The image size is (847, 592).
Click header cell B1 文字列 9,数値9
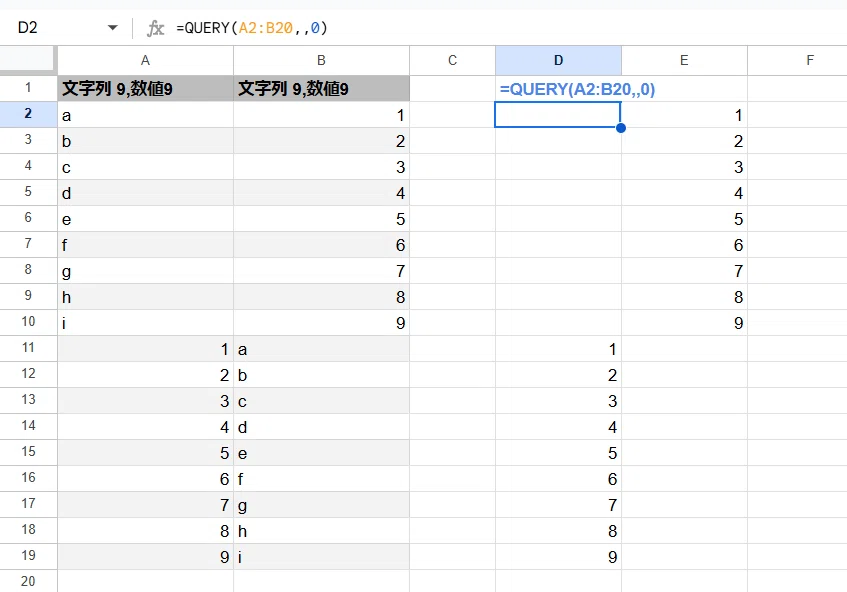pos(321,88)
